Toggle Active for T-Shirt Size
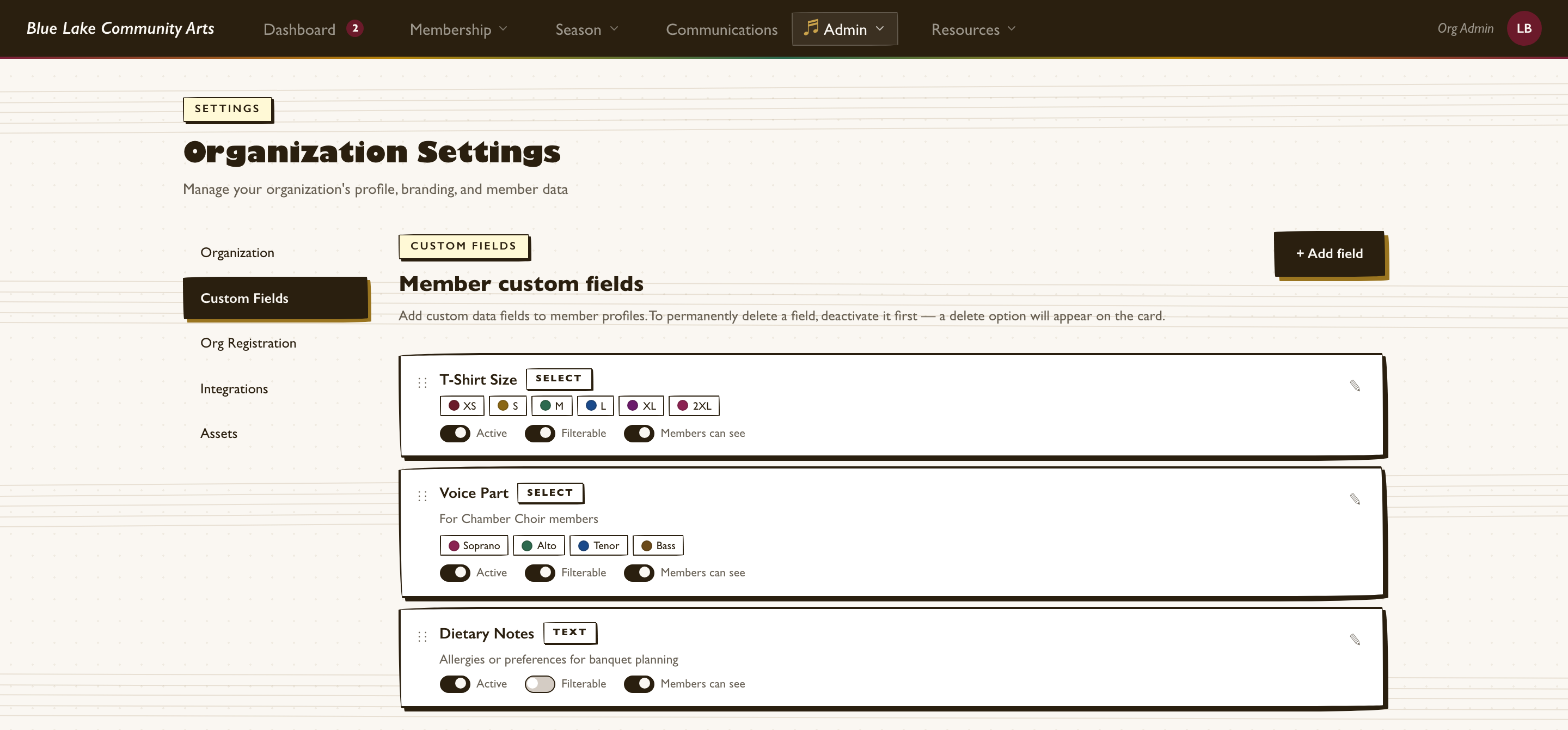The width and height of the screenshot is (1568, 730). point(455,434)
